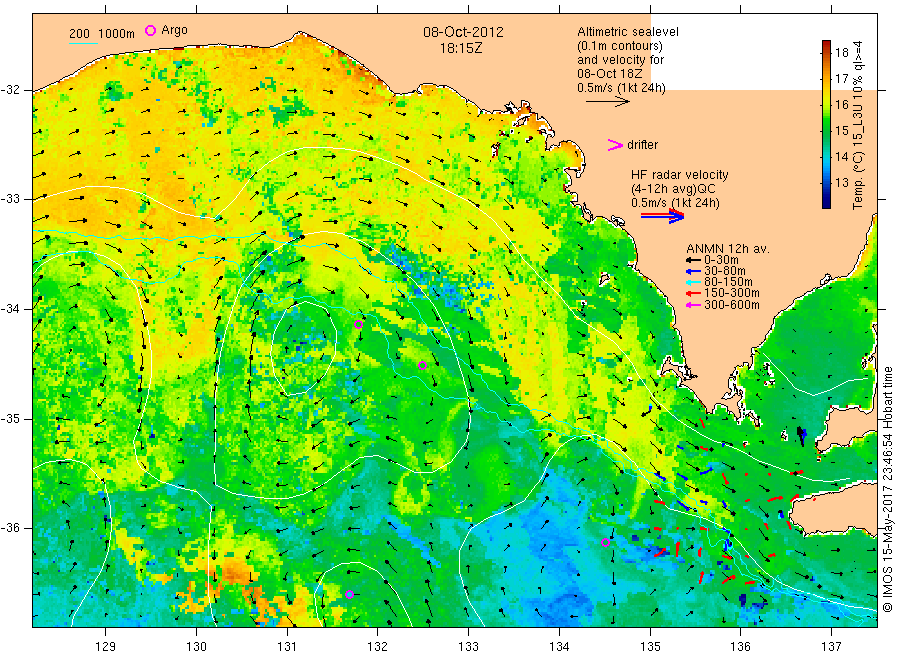This screenshot has width=900, height=660.
Task: Click the latitude label -35
Action: [x=11, y=418]
